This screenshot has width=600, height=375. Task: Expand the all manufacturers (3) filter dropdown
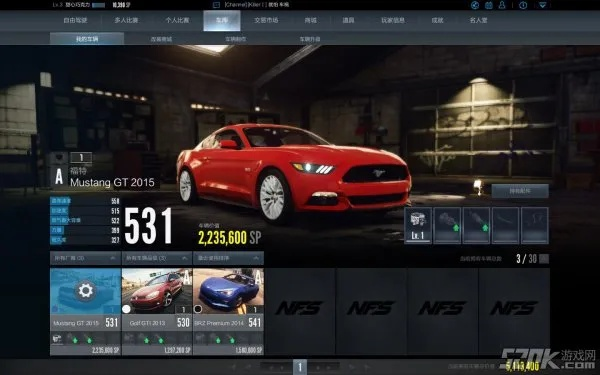click(85, 258)
